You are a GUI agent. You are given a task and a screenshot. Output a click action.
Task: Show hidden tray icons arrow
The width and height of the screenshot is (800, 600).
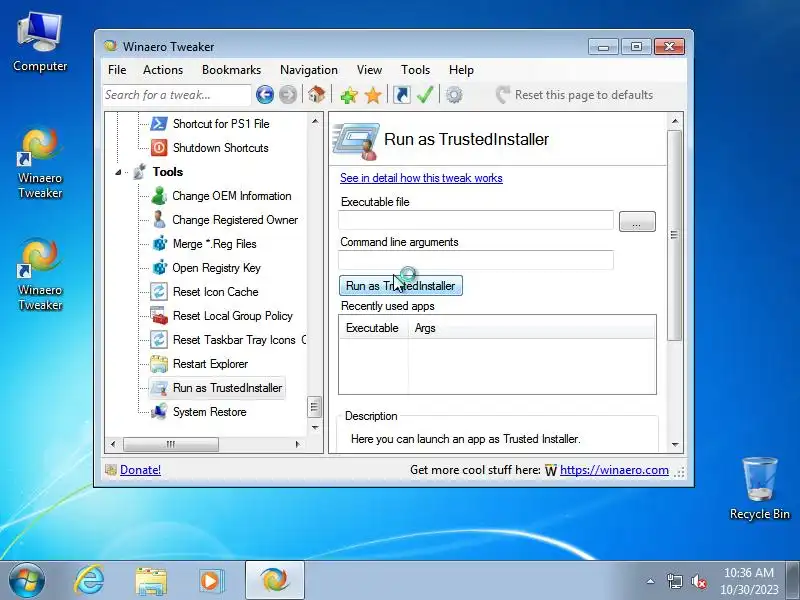coord(651,581)
